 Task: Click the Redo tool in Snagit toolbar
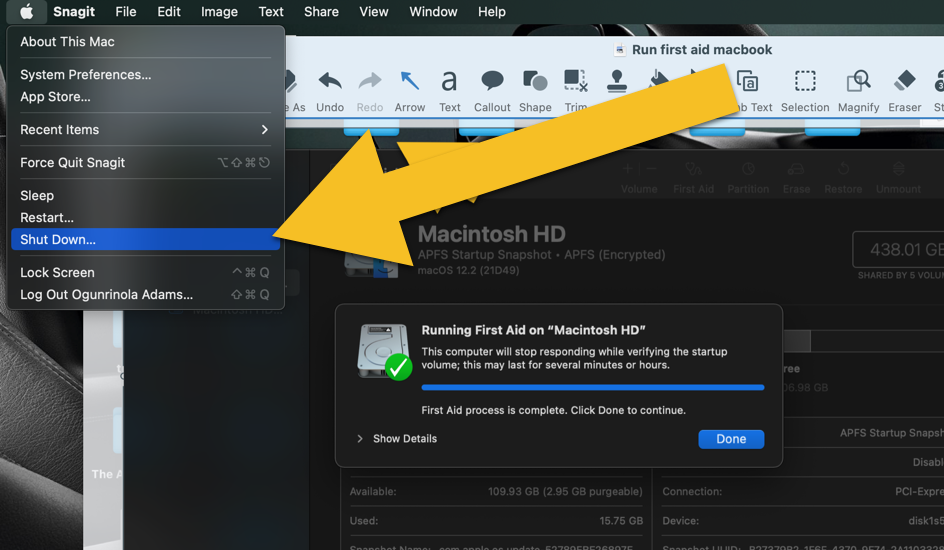(370, 91)
